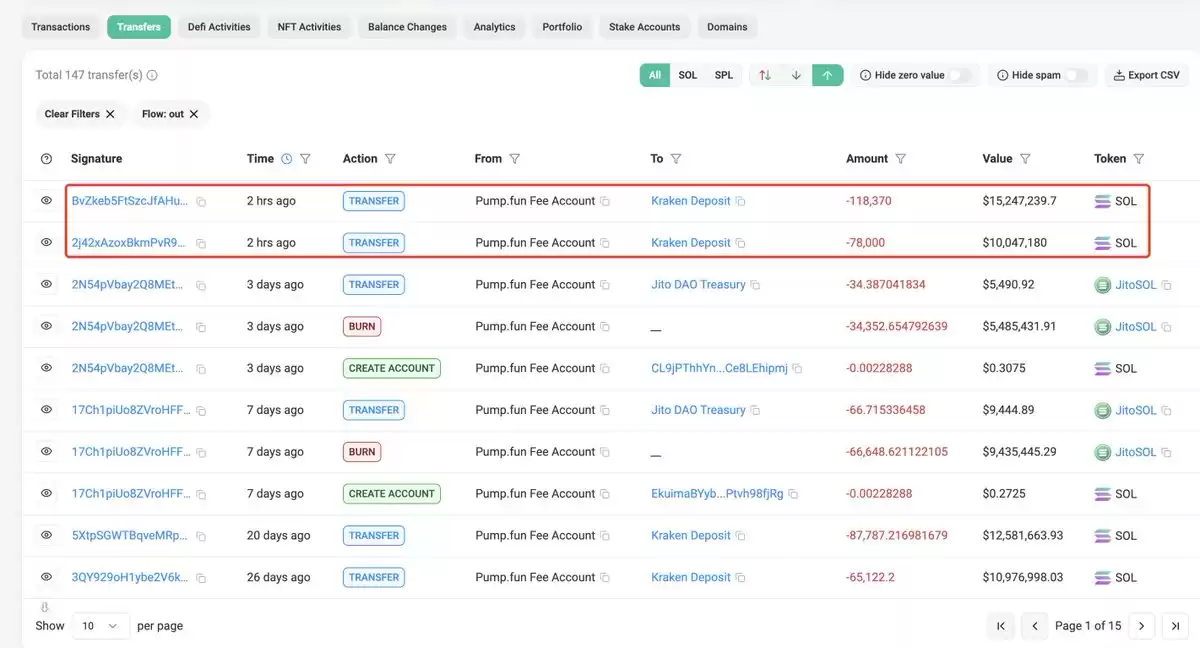The image size is (1200, 648).
Task: Select the SOL token filter
Action: click(688, 75)
